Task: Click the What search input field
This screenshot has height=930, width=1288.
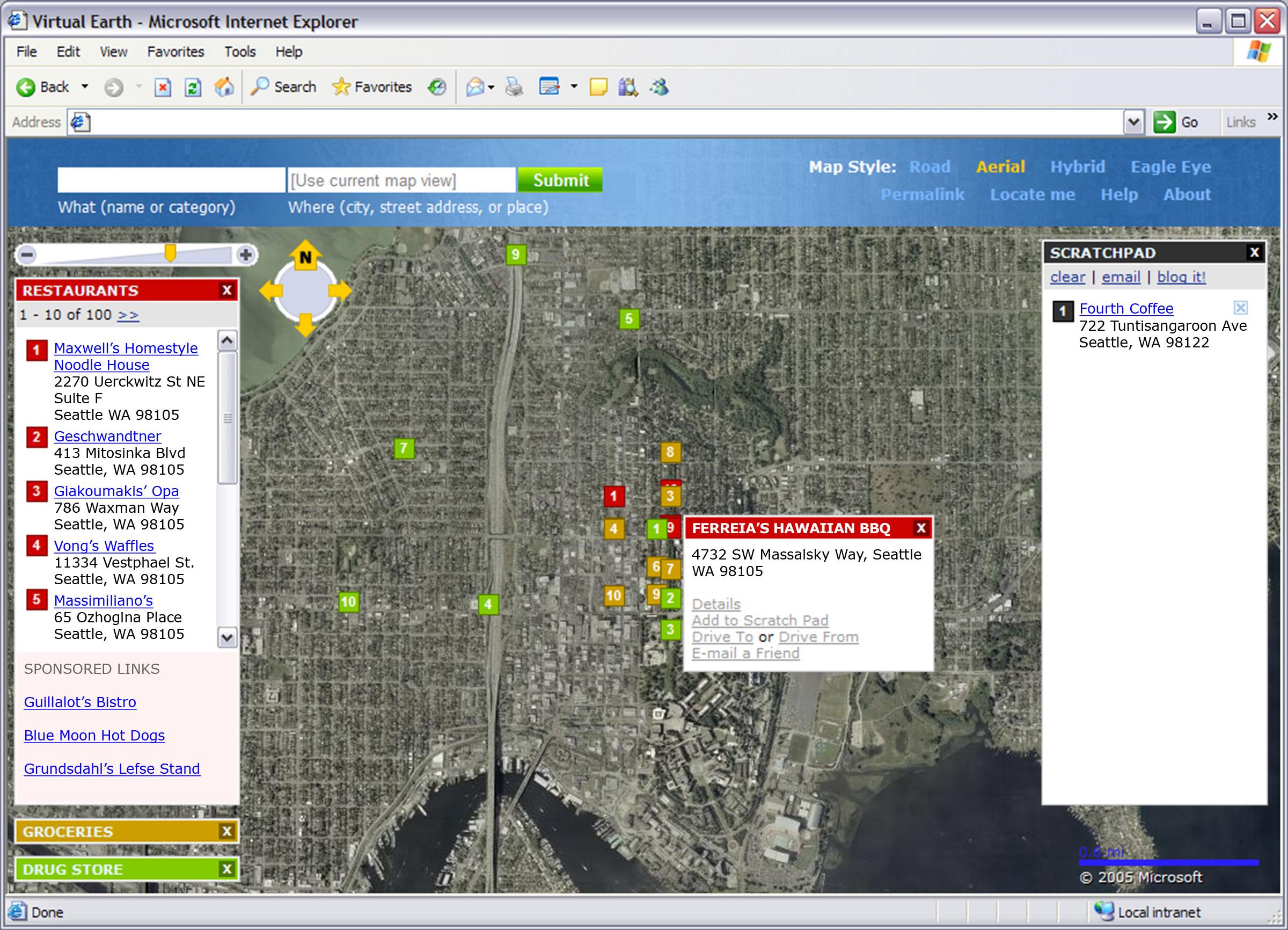Action: [x=171, y=180]
